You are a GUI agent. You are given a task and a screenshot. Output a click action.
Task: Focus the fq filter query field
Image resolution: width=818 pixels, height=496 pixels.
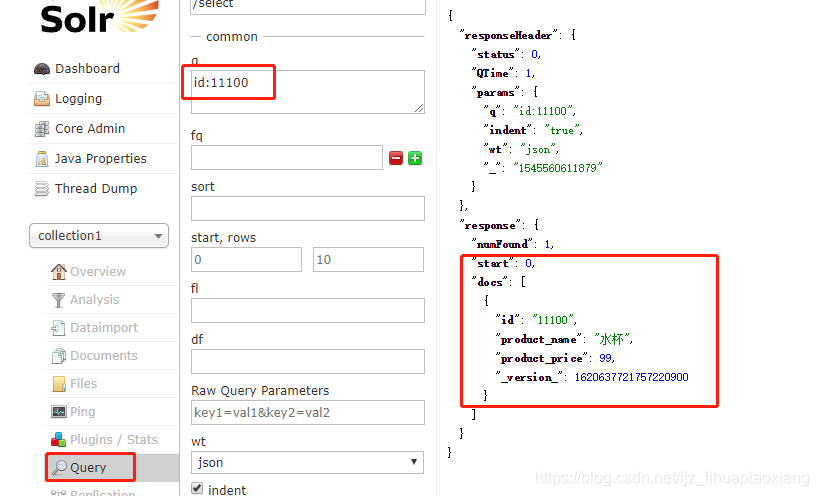coord(287,158)
